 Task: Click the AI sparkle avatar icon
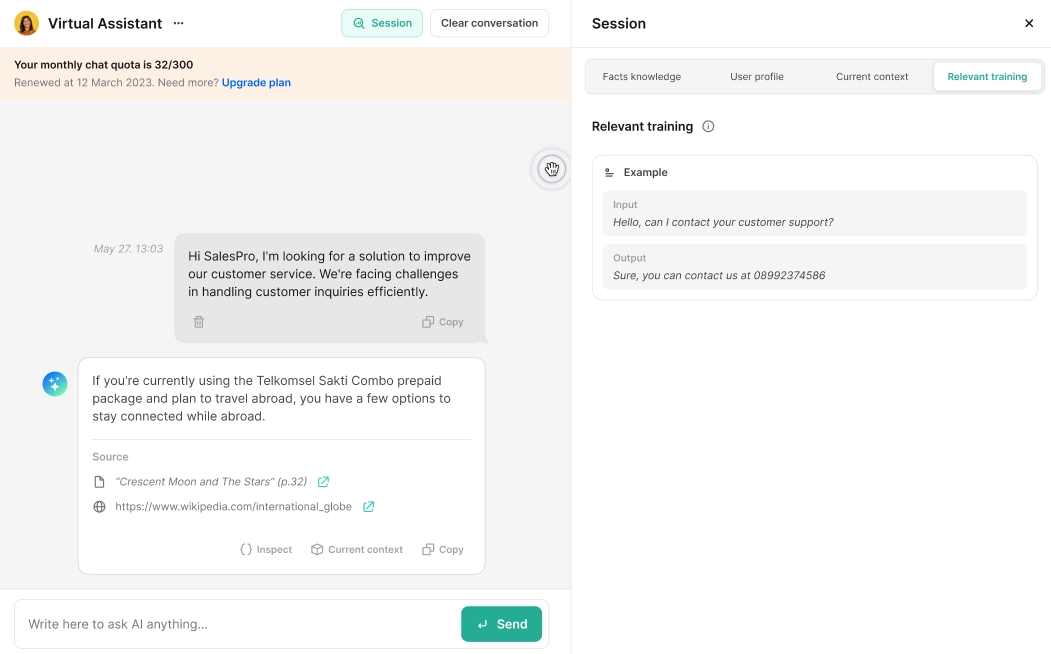pyautogui.click(x=55, y=384)
